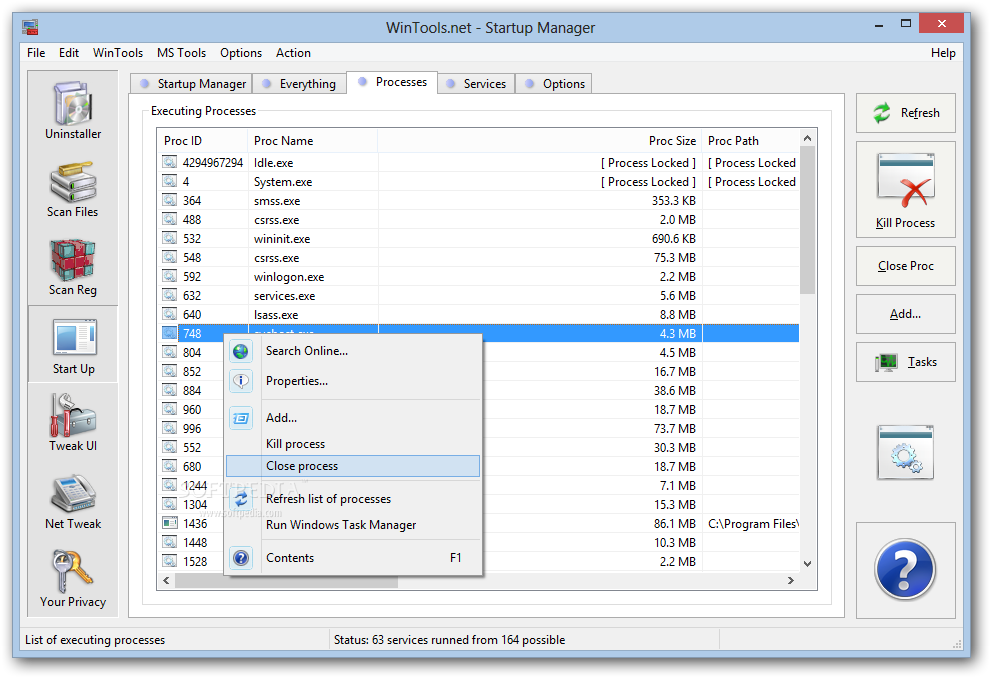The width and height of the screenshot is (991, 678).
Task: Click the vertical scrollbar thumb of process list
Action: click(807, 220)
